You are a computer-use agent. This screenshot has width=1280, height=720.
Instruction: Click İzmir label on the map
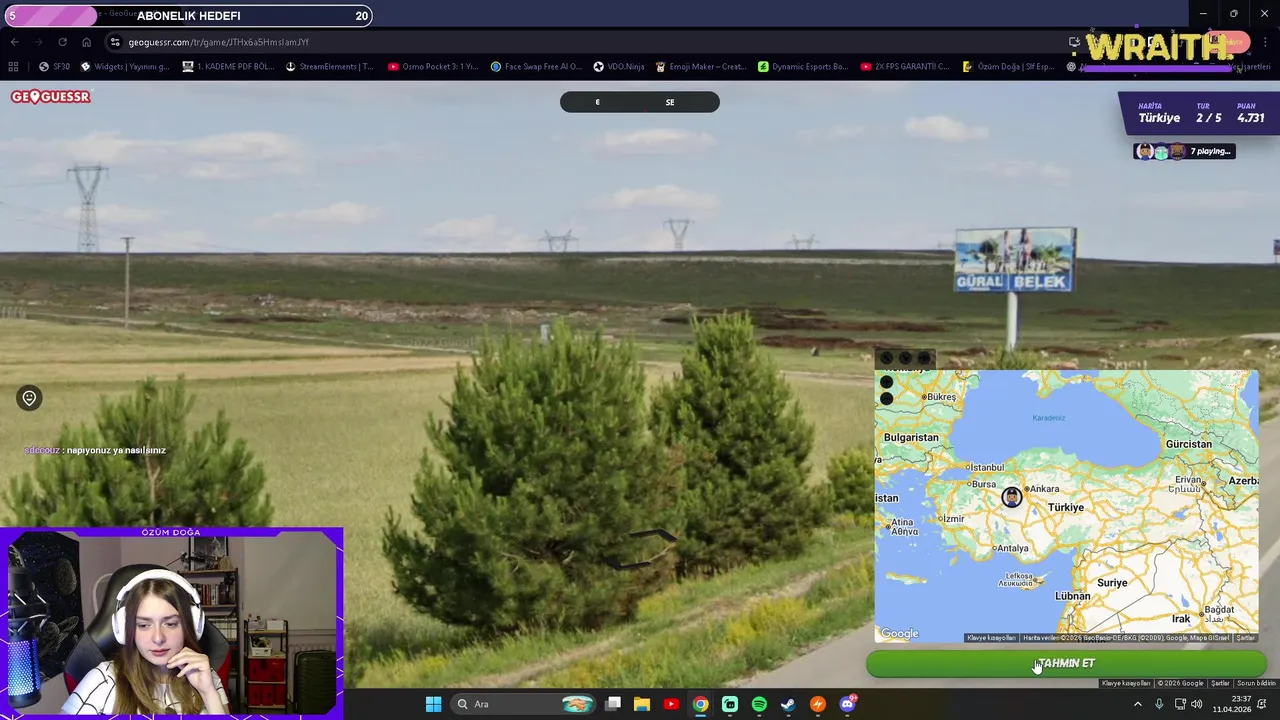click(951, 519)
